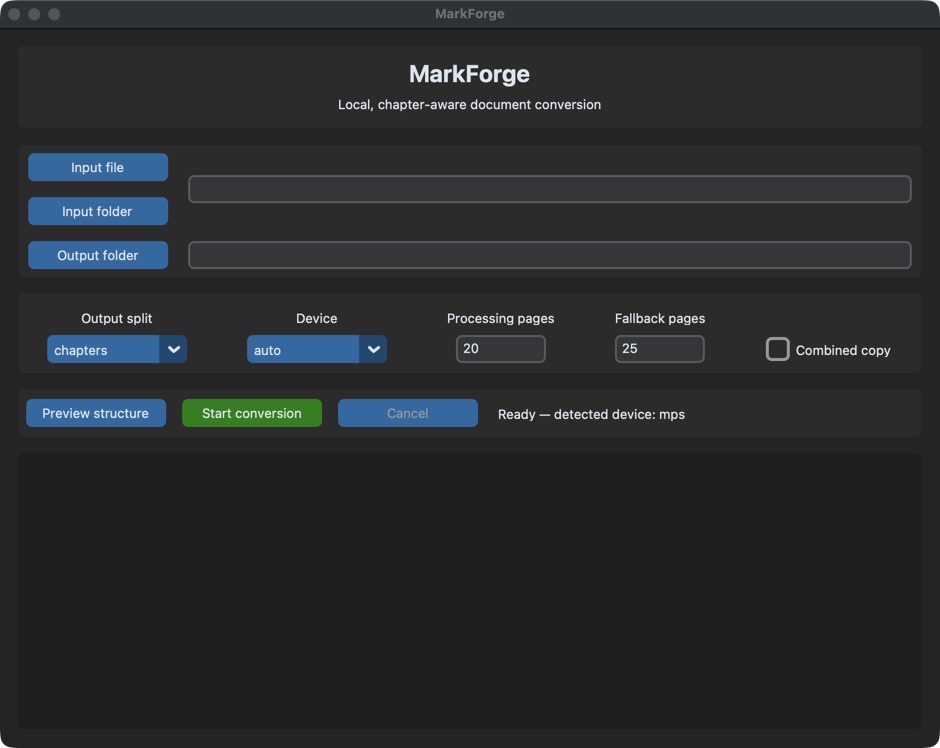This screenshot has height=748, width=940.
Task: Open the Device auto dropdown
Action: coord(317,349)
